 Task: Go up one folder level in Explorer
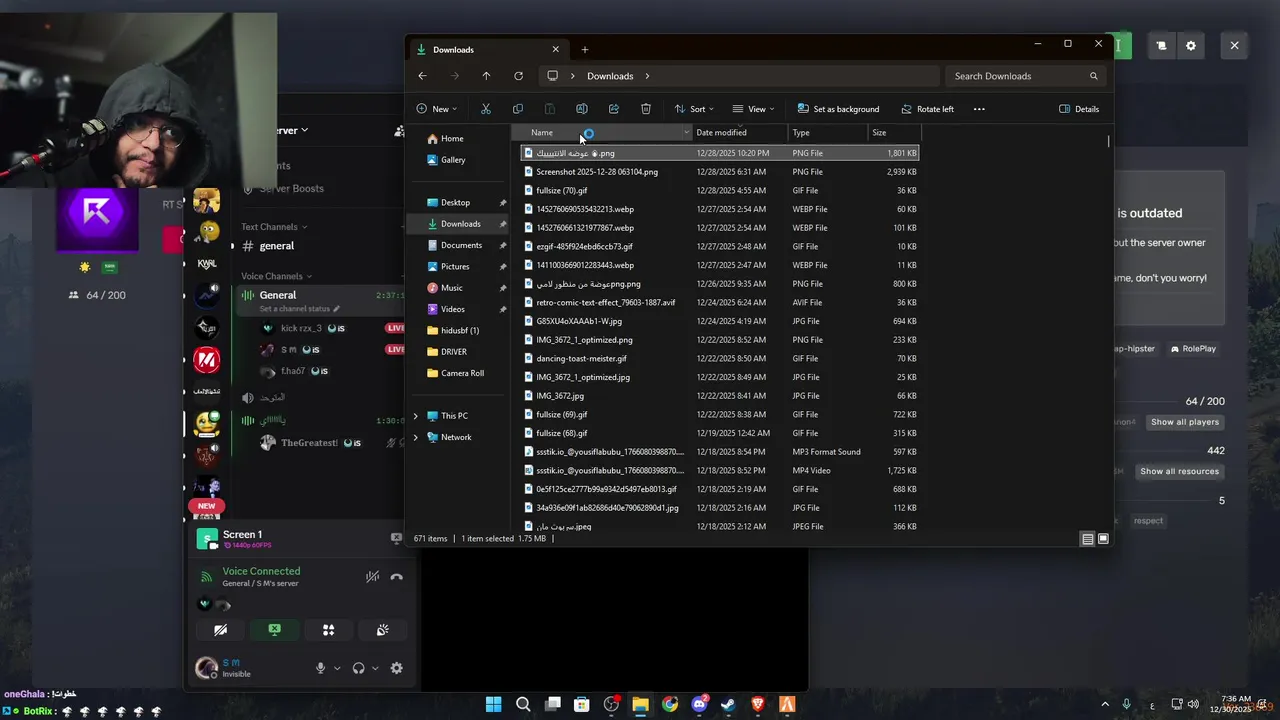click(x=486, y=76)
